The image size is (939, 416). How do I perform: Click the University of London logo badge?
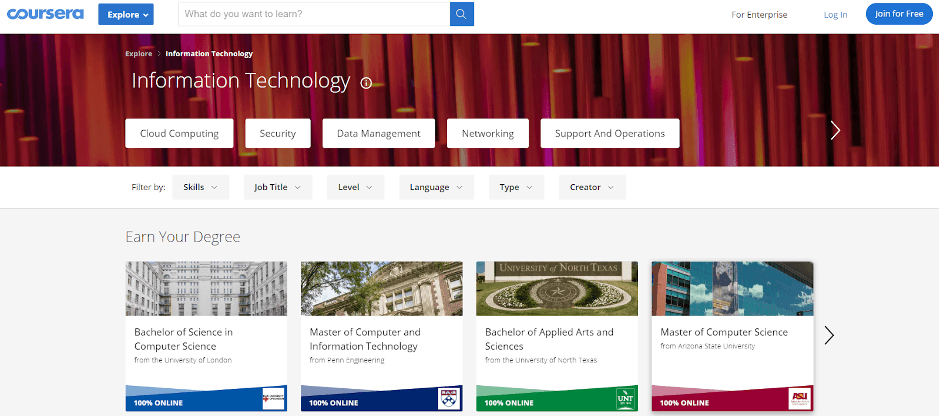coord(273,400)
